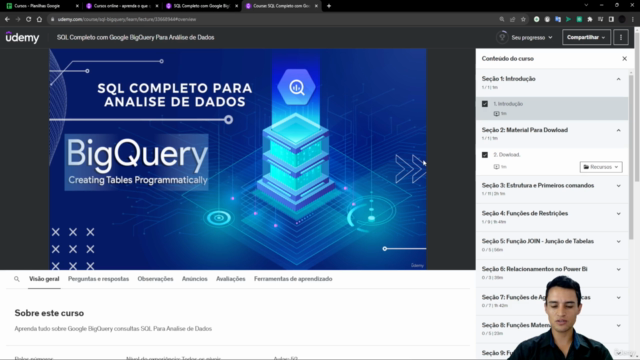The image size is (640, 360).
Task: Expand Seção 8 chevron
Action: click(618, 325)
